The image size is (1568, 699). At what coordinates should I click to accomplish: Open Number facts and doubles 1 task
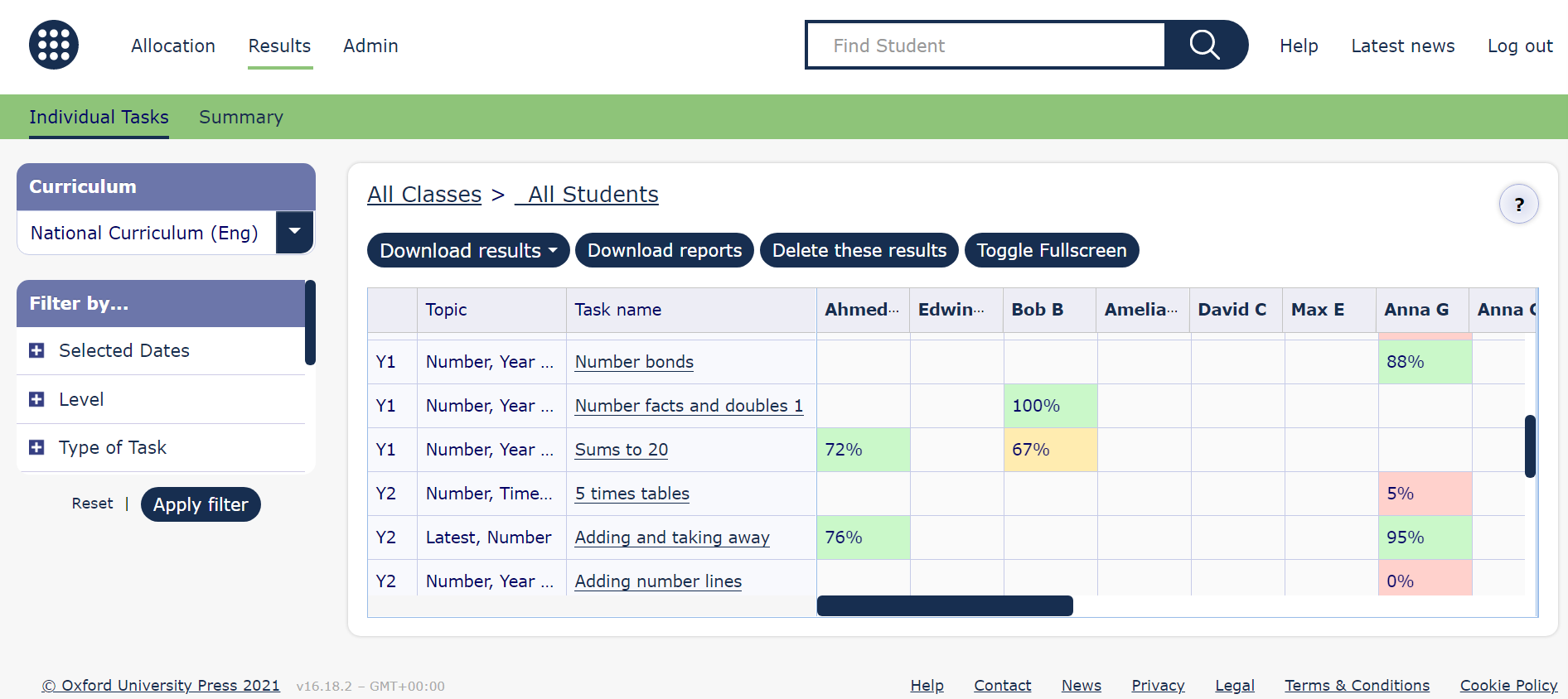[689, 406]
